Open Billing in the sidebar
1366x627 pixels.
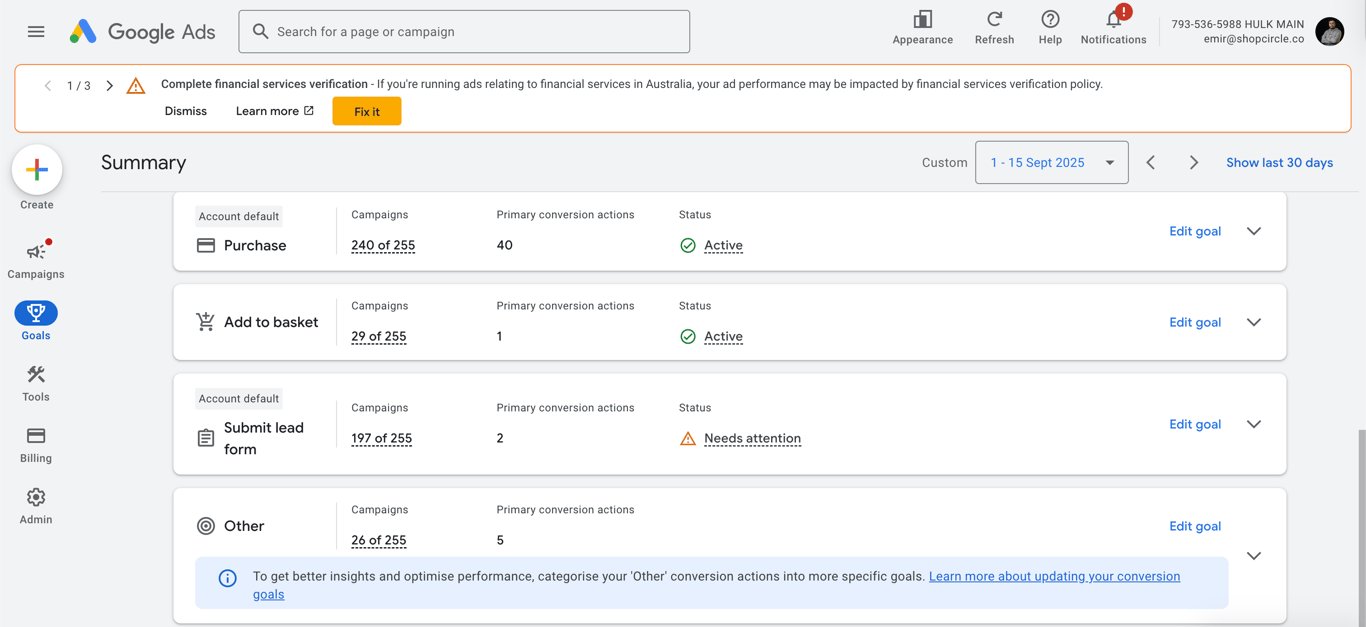36,444
